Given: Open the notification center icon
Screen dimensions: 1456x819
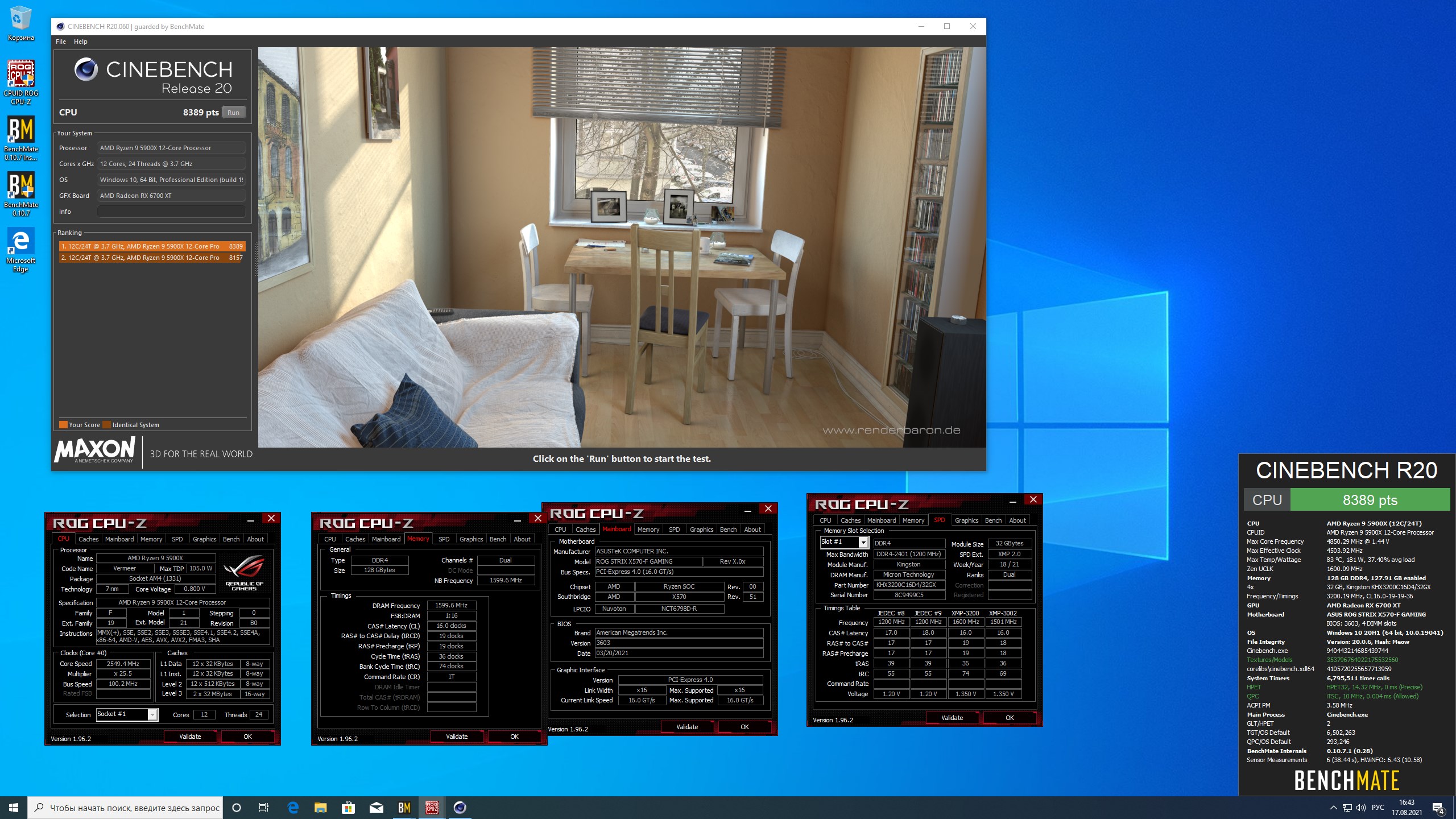Looking at the screenshot, I should [1438, 808].
